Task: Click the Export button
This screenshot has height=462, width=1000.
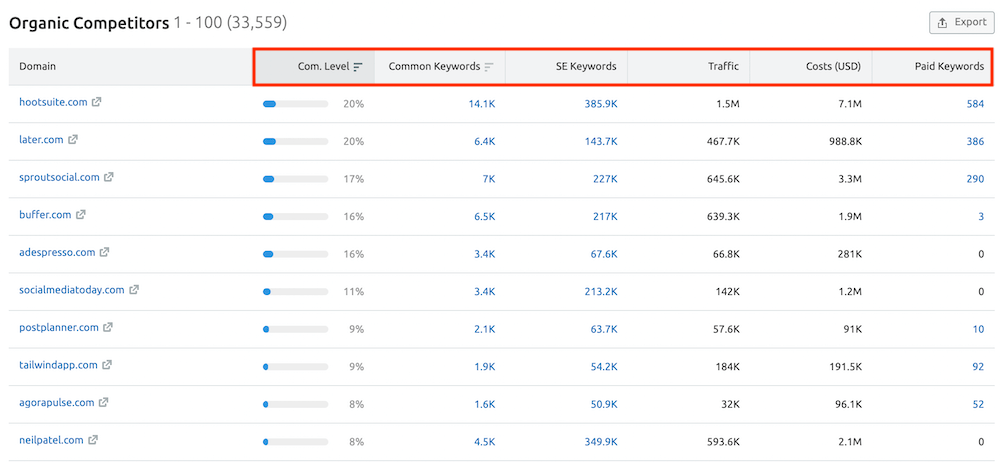Action: tap(961, 22)
